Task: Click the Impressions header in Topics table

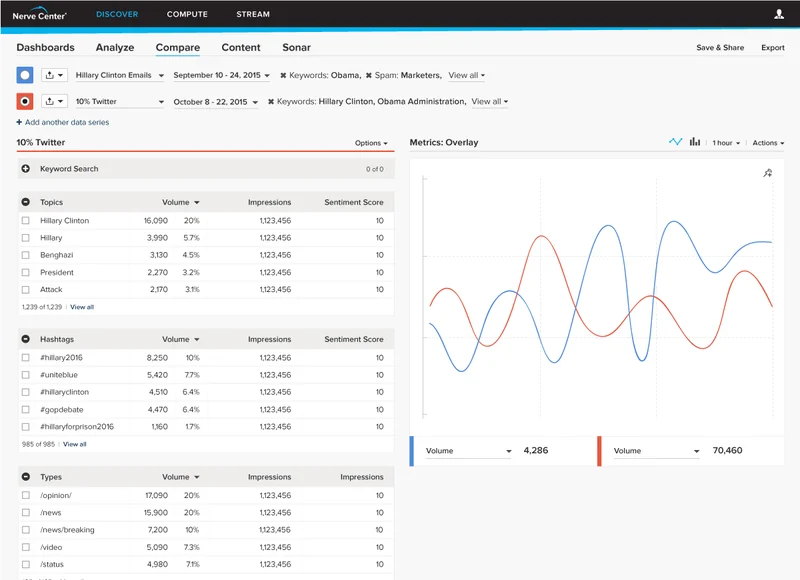Action: pos(269,203)
